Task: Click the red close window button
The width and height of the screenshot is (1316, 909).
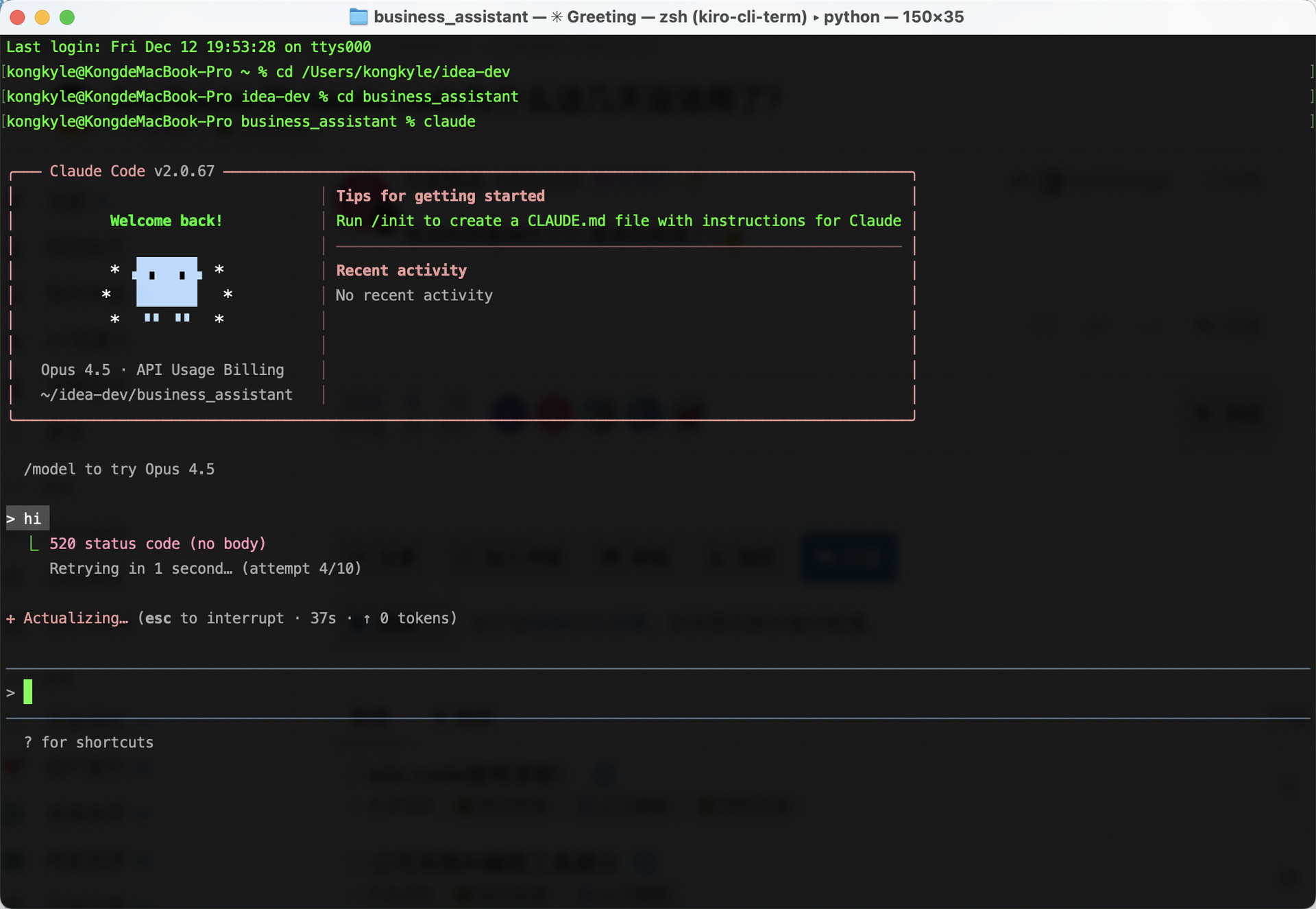Action: 18,17
